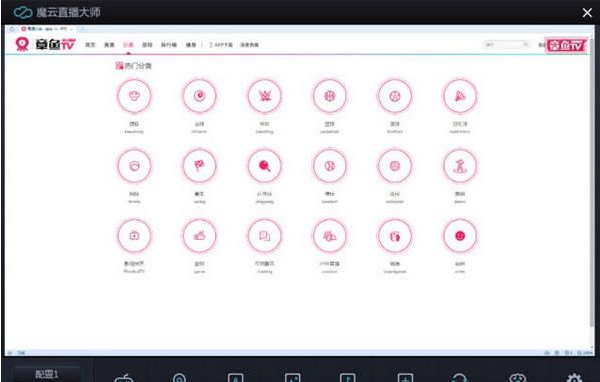Screen dimensions: 600x382
Task: Open the highlighted 分类 navigation tab
Action: (128, 45)
